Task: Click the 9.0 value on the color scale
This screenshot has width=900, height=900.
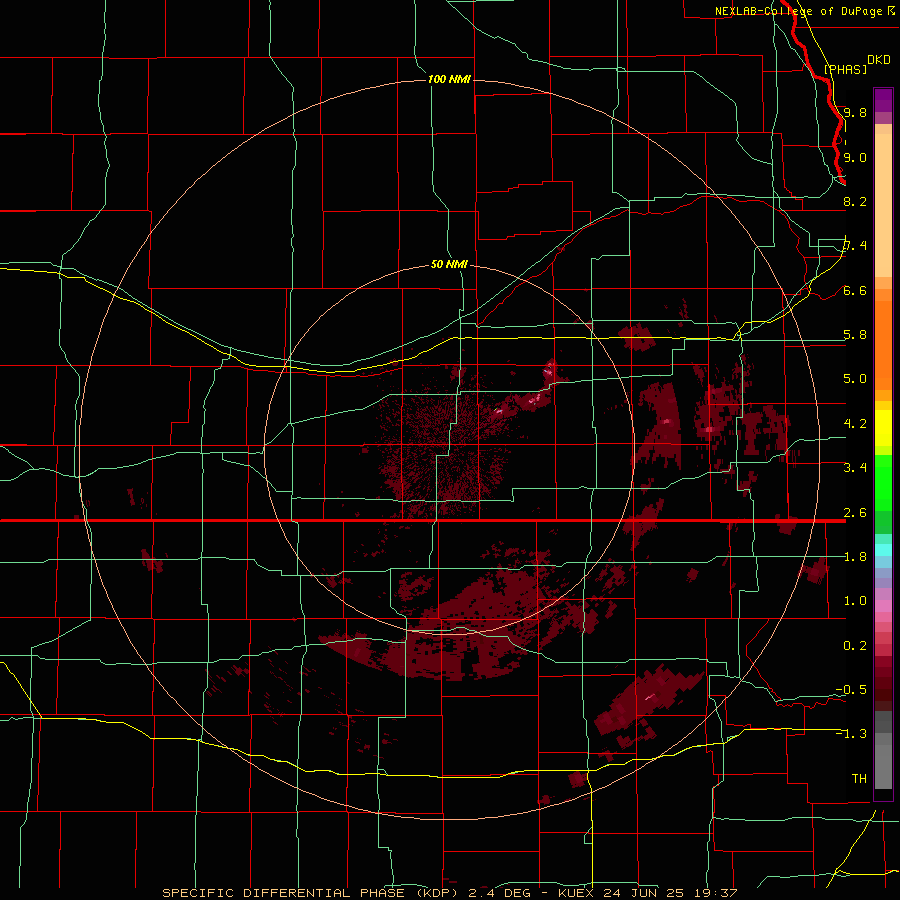Action: point(855,157)
